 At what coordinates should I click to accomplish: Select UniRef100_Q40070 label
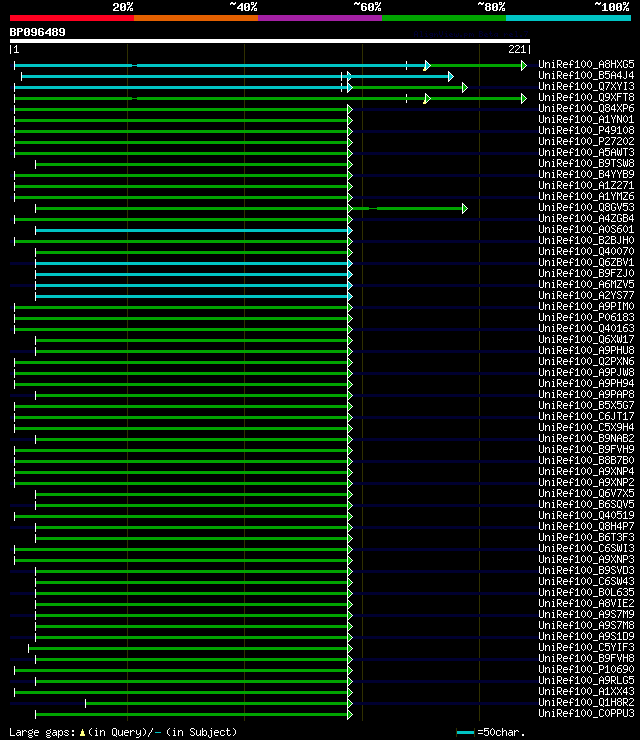(x=586, y=252)
